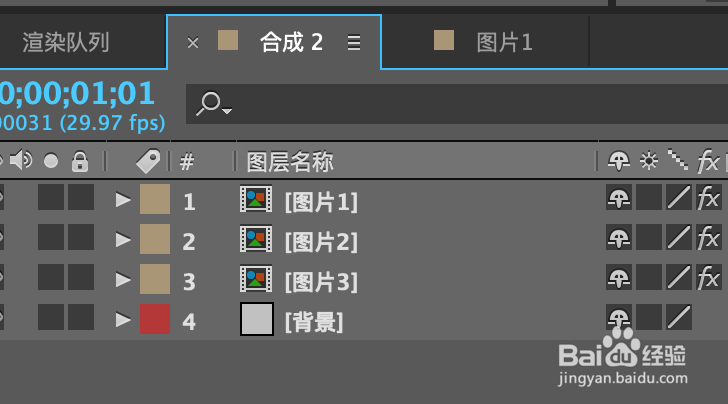728x404 pixels.
Task: Switch to the 图片1 composition tab
Action: click(504, 42)
